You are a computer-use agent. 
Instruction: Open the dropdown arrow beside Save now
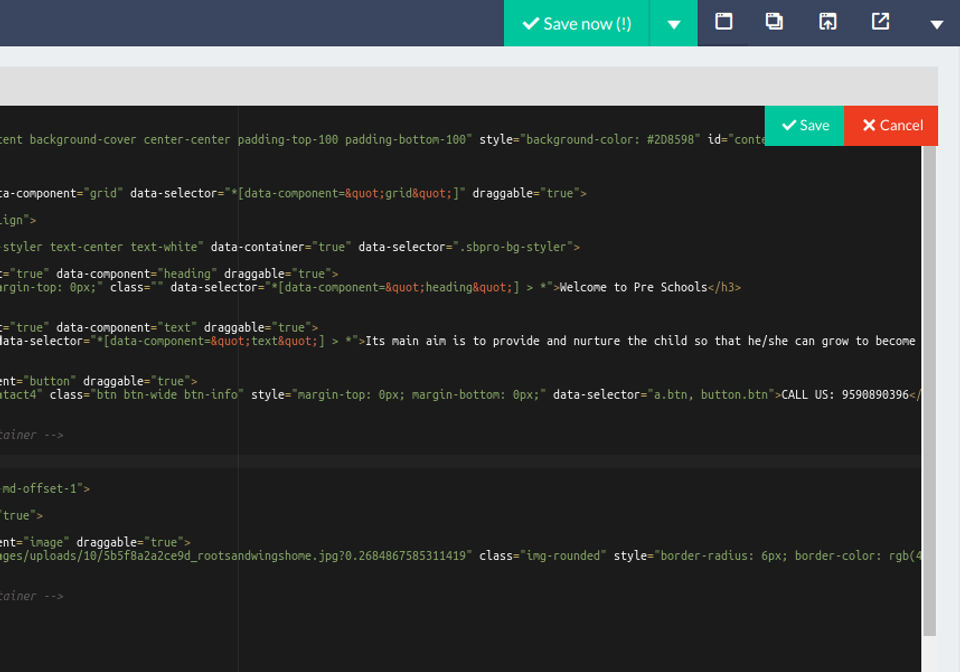tap(673, 23)
